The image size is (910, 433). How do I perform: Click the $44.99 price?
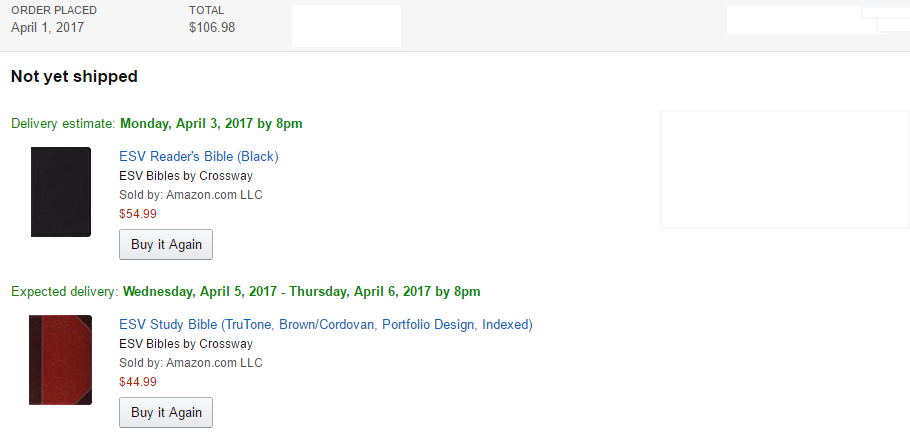point(138,381)
